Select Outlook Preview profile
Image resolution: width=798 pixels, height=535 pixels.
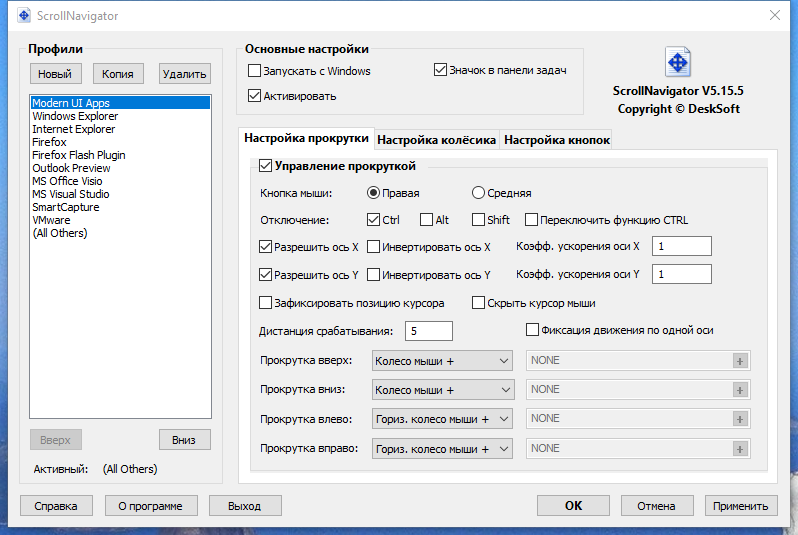click(x=120, y=168)
